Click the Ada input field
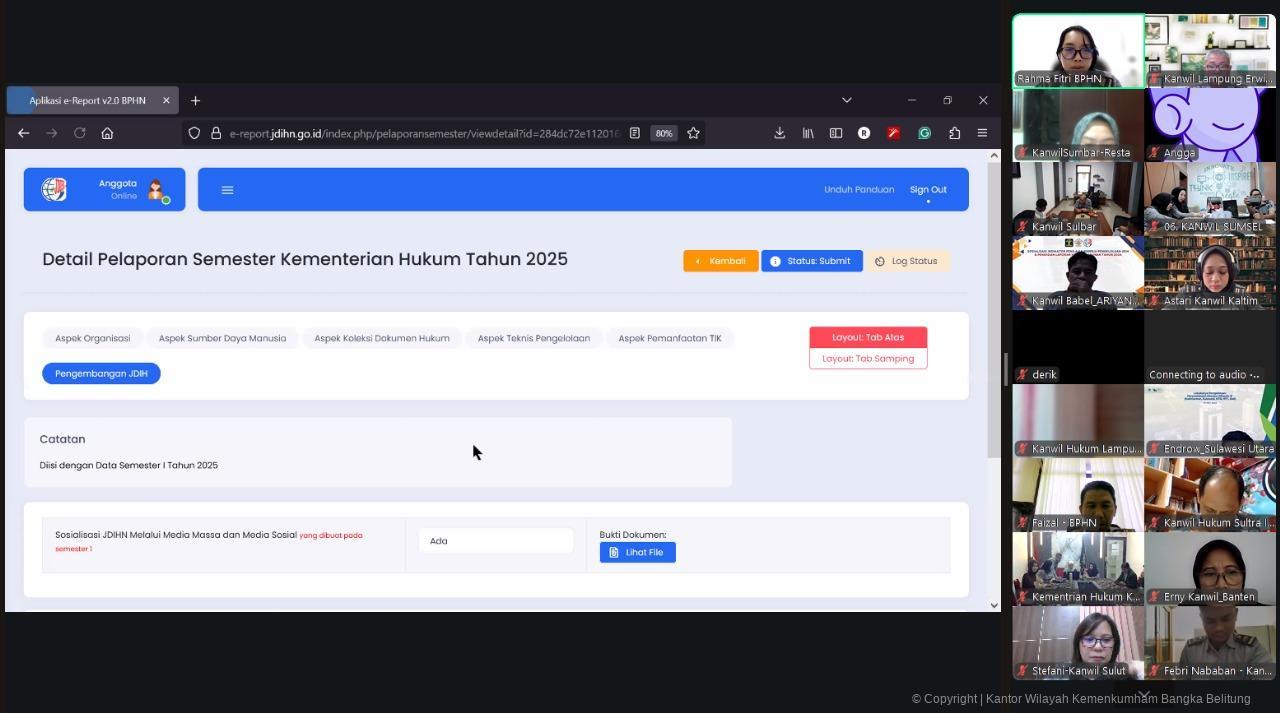Viewport: 1280px width, 713px height. click(495, 541)
